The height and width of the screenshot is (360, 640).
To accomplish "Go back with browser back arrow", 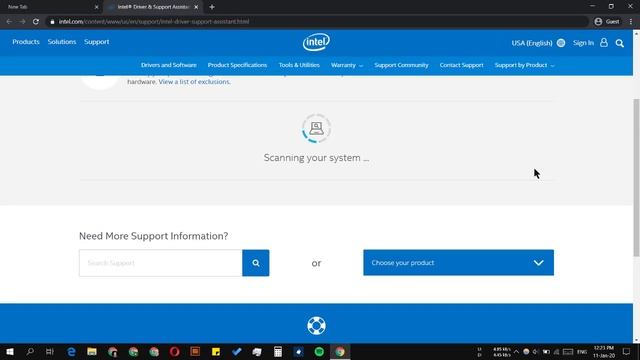I will [x=9, y=22].
